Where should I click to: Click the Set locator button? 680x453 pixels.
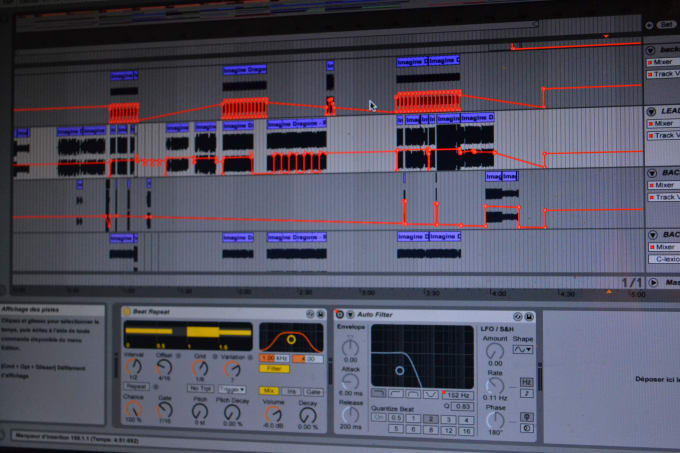(x=667, y=25)
